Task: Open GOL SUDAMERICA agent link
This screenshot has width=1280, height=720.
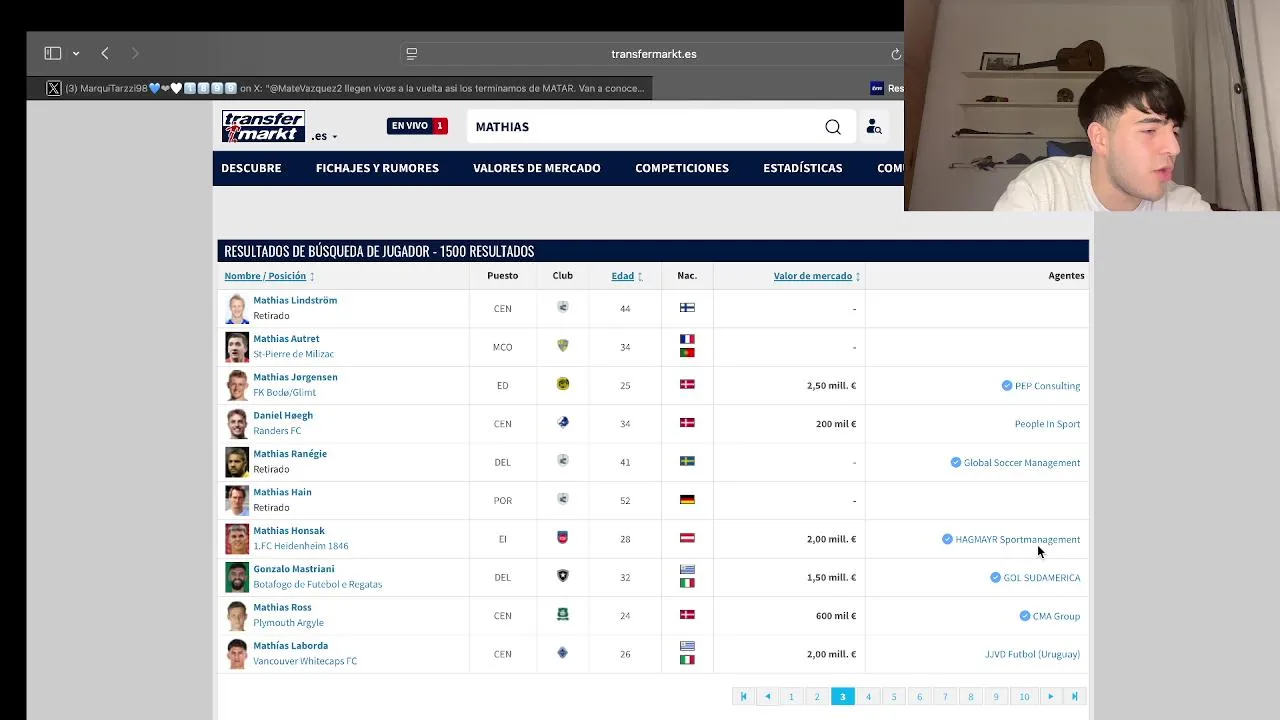Action: pyautogui.click(x=1041, y=578)
